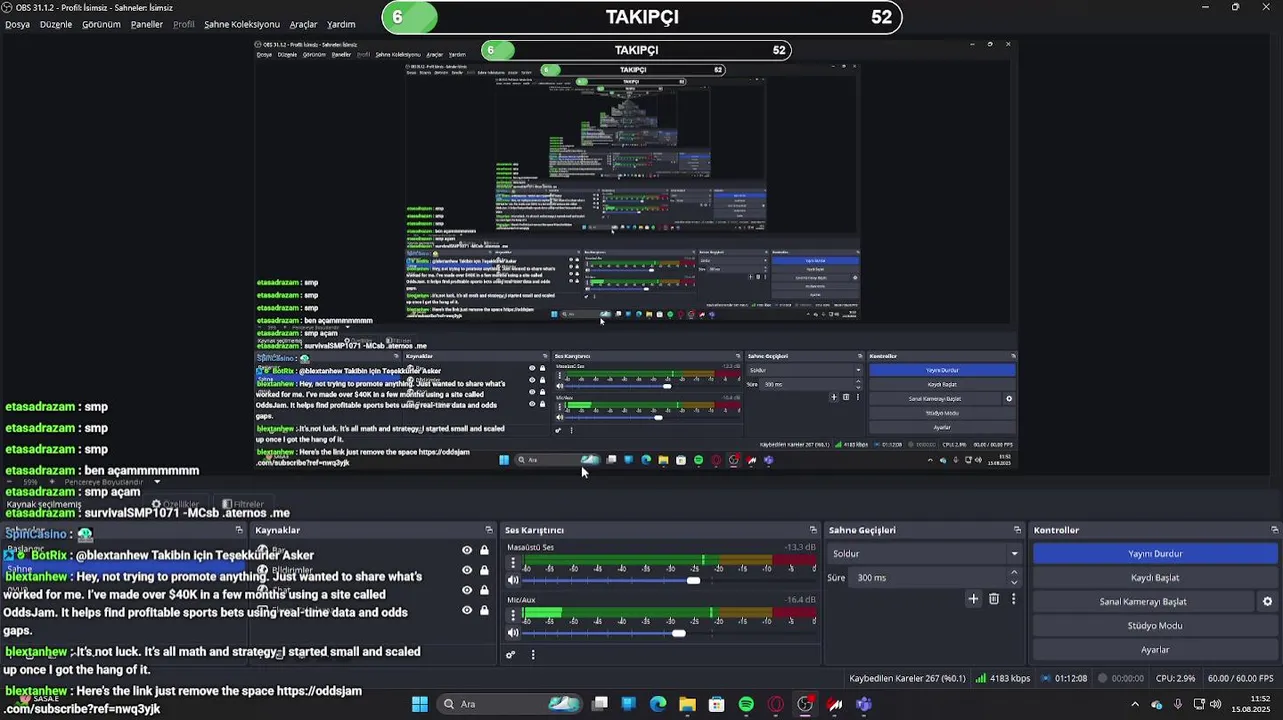The image size is (1283, 720).
Task: Open Düzenle menu
Action: click(56, 24)
